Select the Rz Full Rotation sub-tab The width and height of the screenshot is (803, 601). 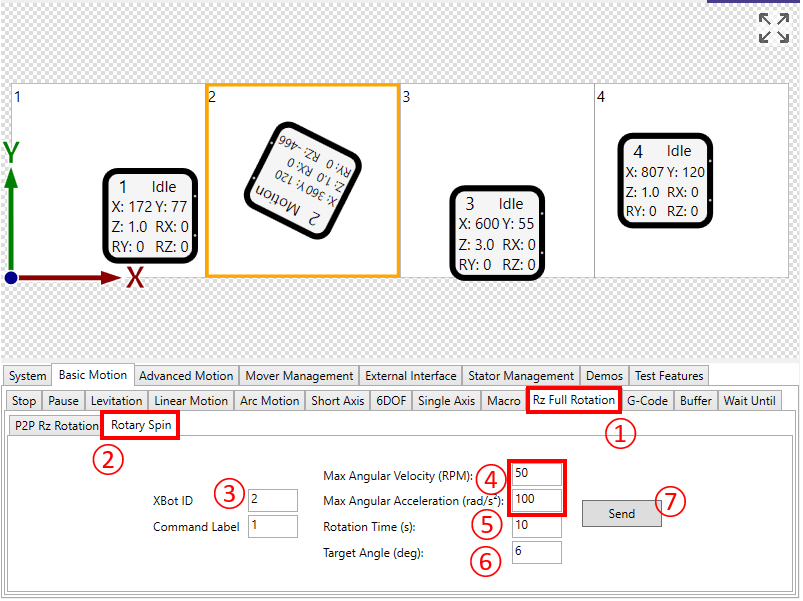(573, 400)
